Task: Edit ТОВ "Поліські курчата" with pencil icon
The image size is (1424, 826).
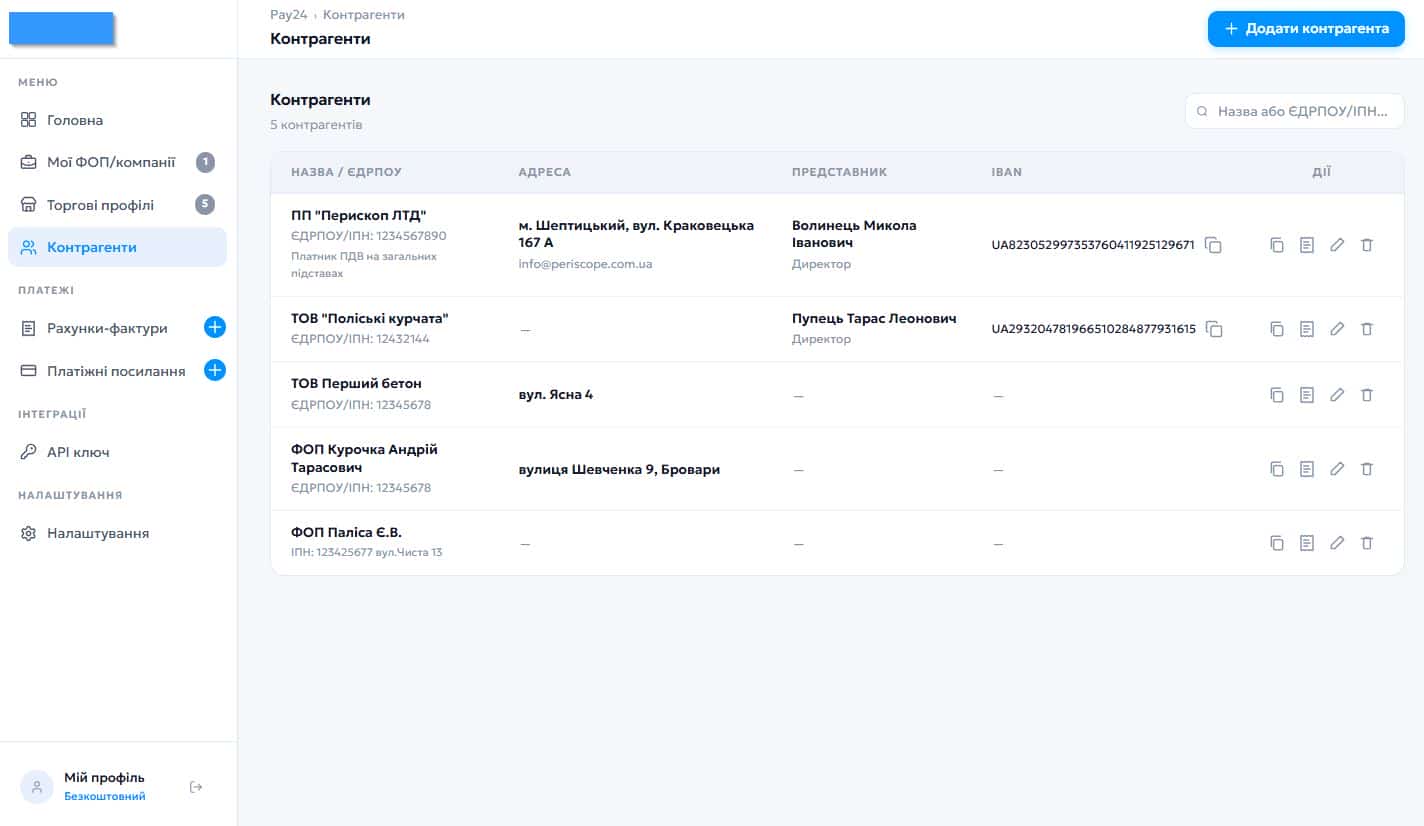Action: pos(1337,329)
